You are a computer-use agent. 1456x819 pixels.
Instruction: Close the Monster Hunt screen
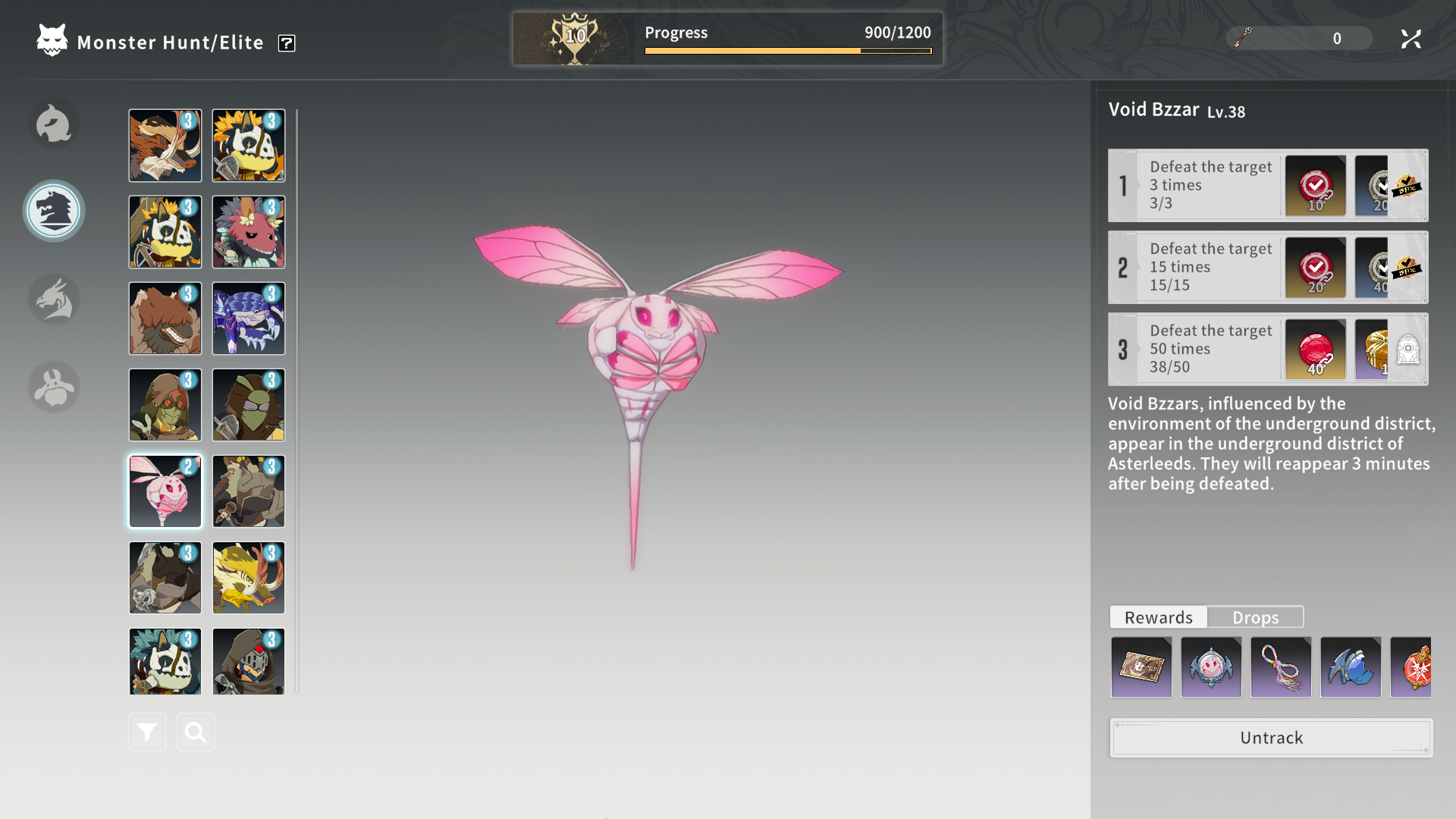1410,39
